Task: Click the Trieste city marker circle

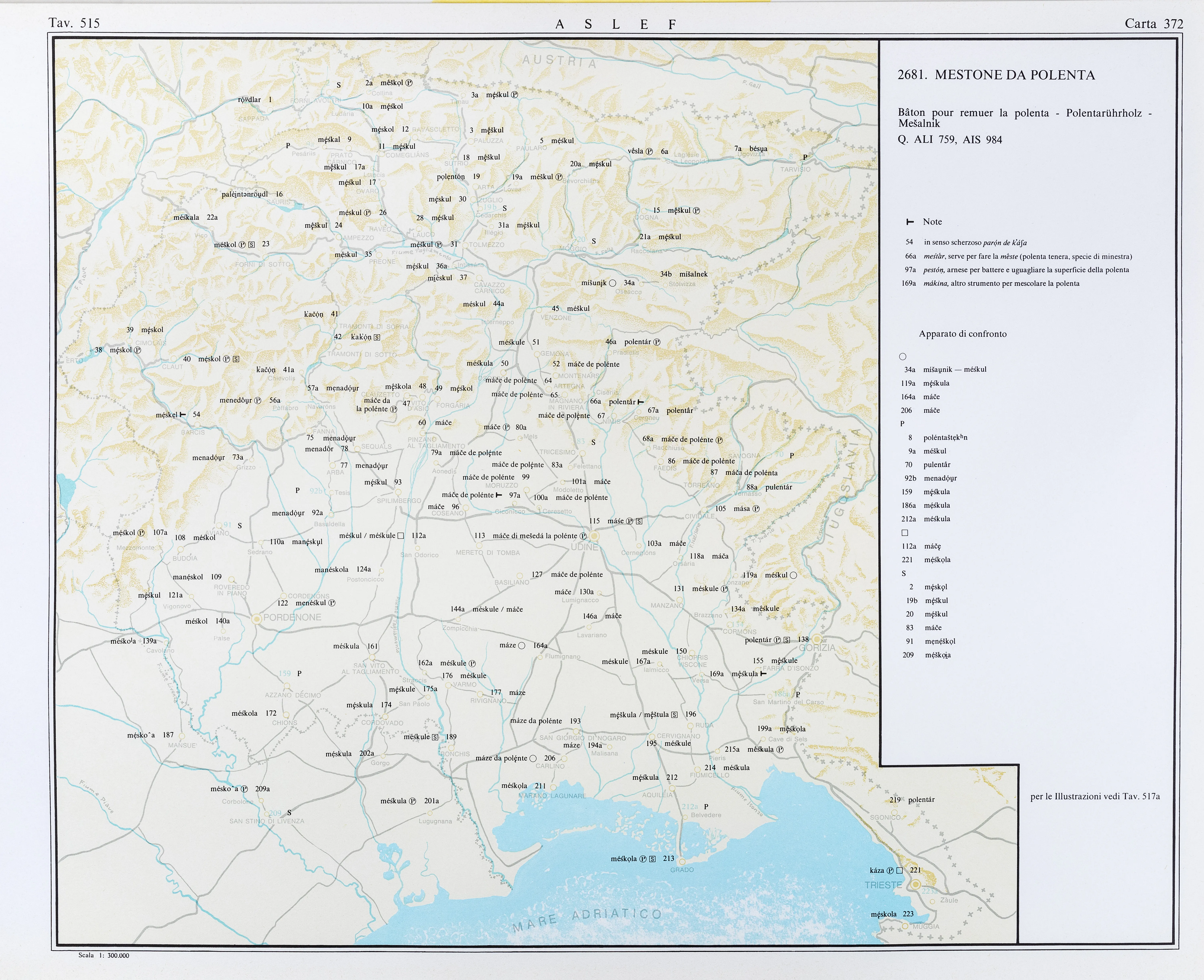Action: 915,884
